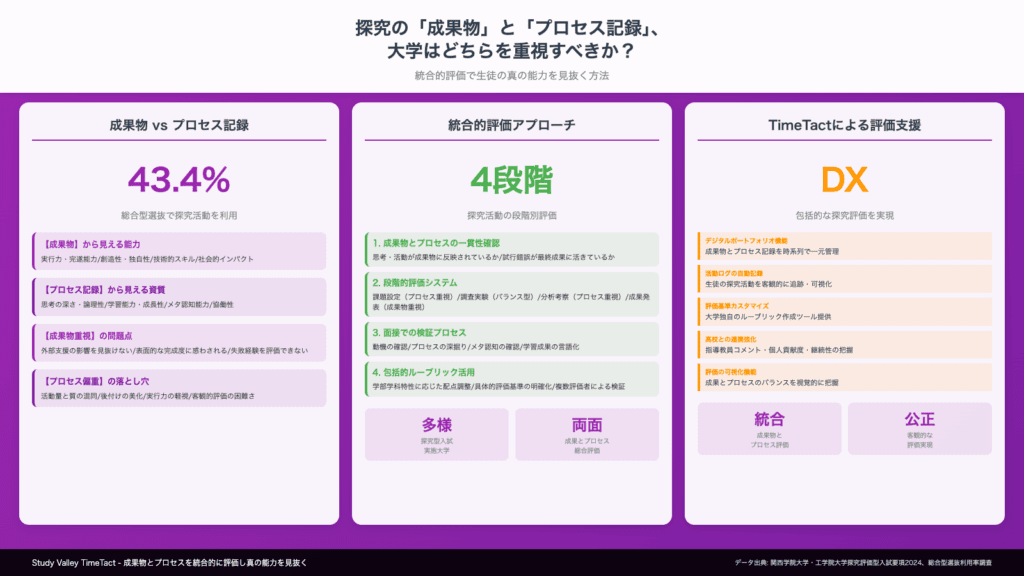Click the 43.4% statistic figure
The width and height of the screenshot is (1024, 576).
[x=179, y=180]
